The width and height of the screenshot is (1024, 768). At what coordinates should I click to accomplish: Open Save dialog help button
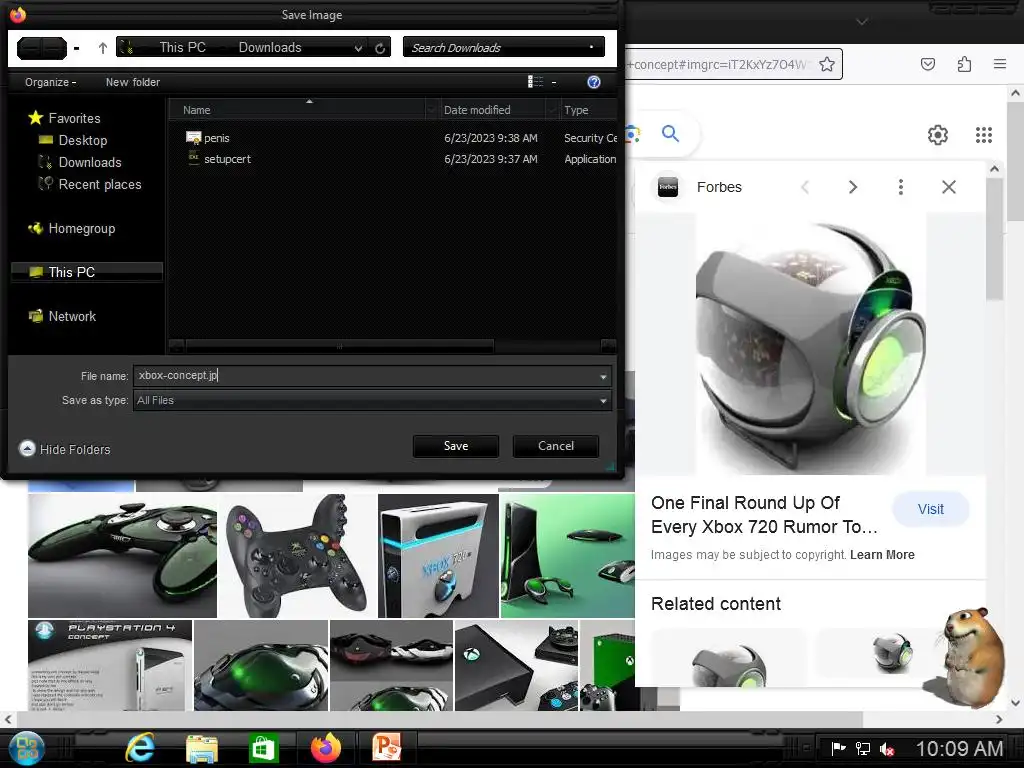click(x=594, y=82)
